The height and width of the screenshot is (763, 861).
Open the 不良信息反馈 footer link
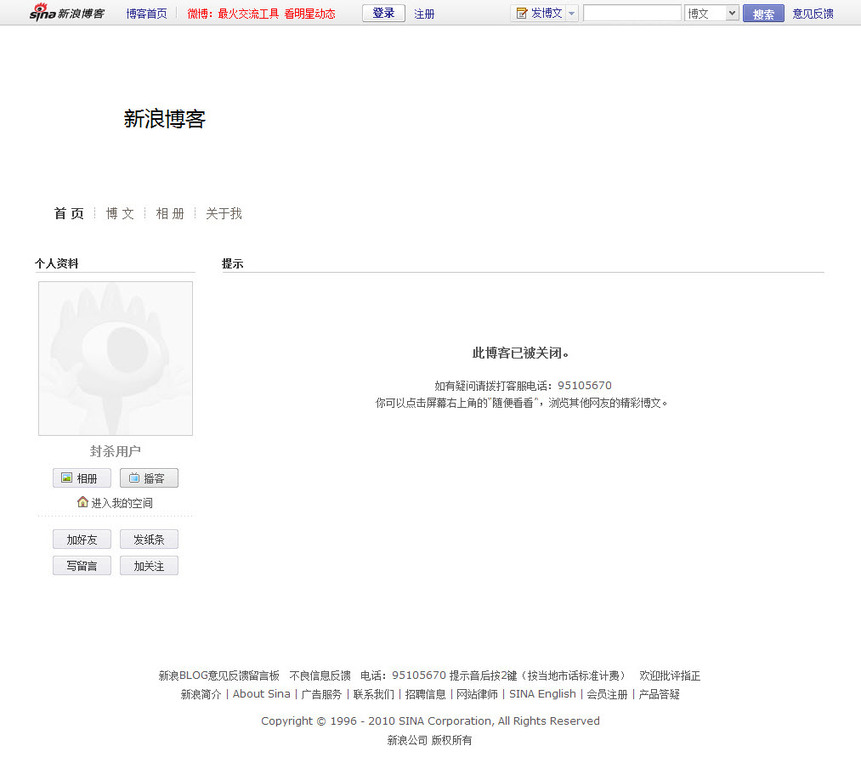(x=320, y=675)
